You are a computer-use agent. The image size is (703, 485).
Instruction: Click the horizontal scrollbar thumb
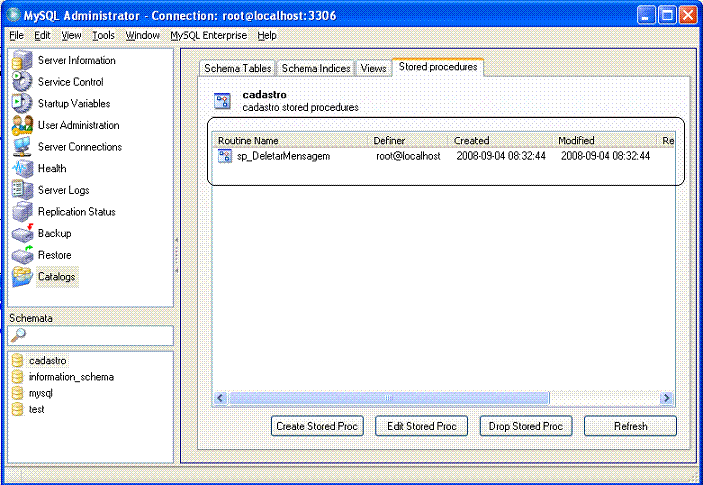[x=389, y=398]
